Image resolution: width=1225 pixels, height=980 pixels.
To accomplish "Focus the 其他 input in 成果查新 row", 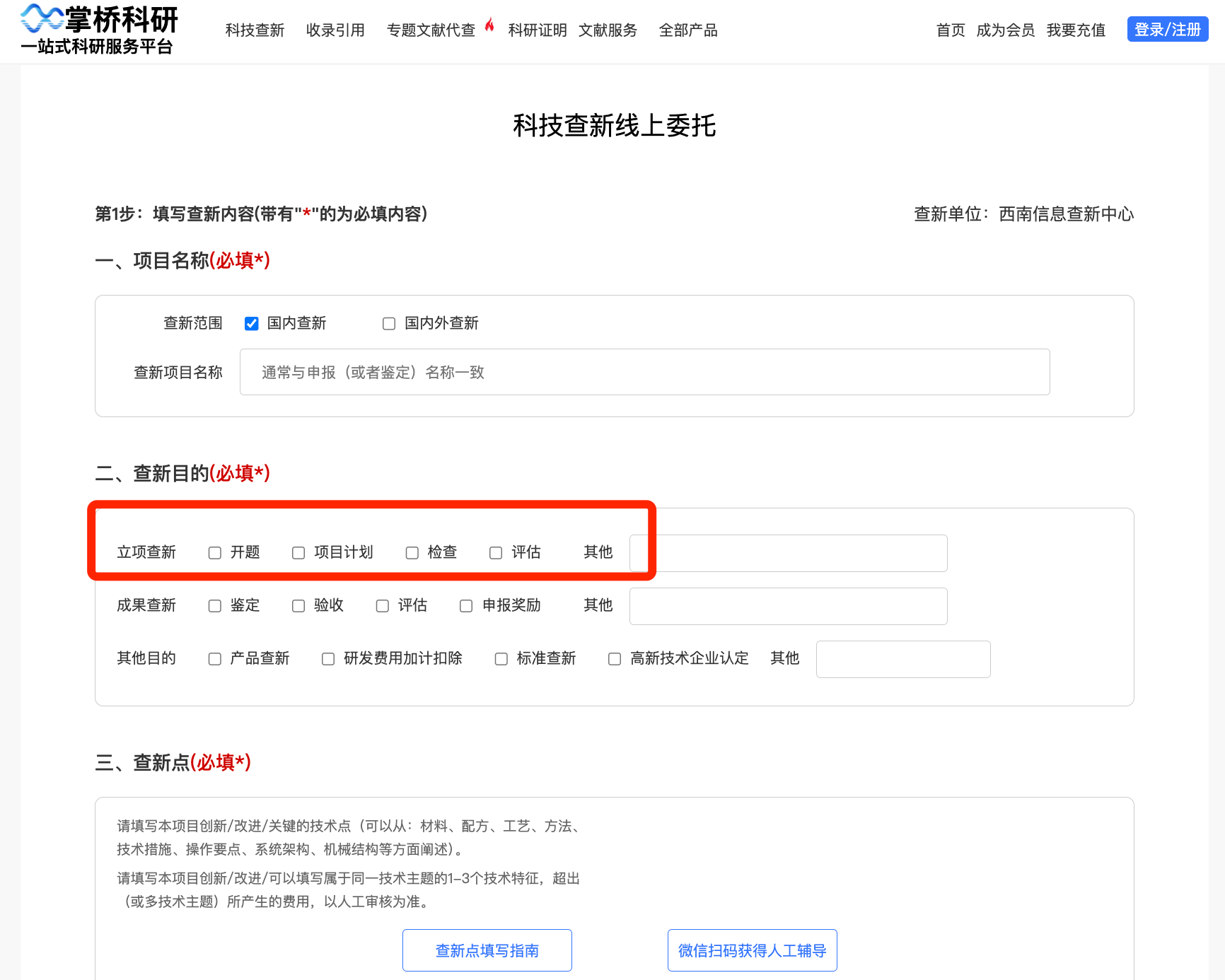I will pos(788,606).
